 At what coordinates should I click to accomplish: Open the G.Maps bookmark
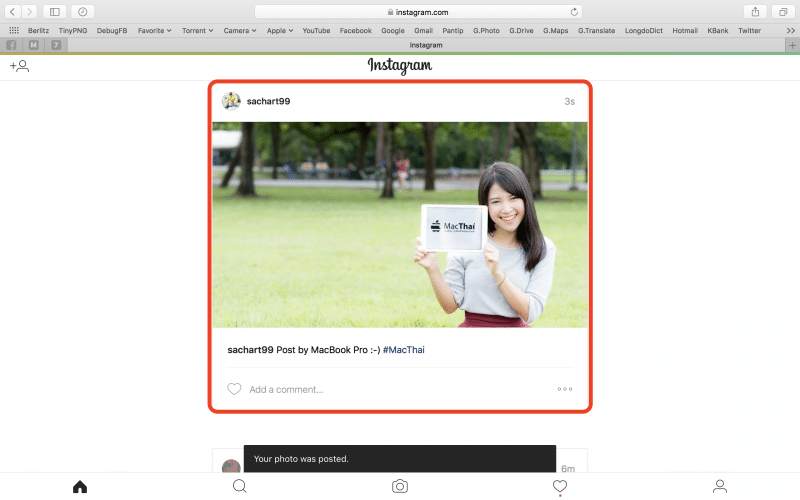(x=556, y=31)
